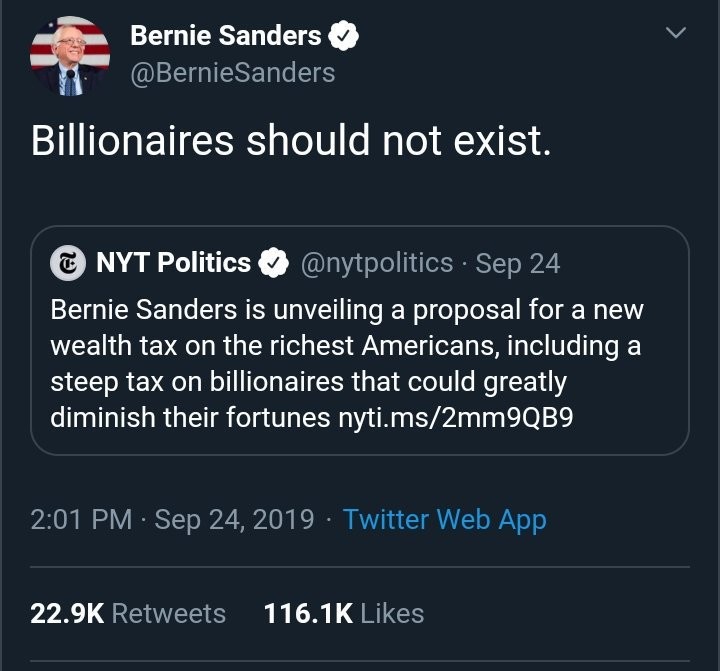This screenshot has height=671, width=720.
Task: Click the NYT Politics account name
Action: [173, 264]
